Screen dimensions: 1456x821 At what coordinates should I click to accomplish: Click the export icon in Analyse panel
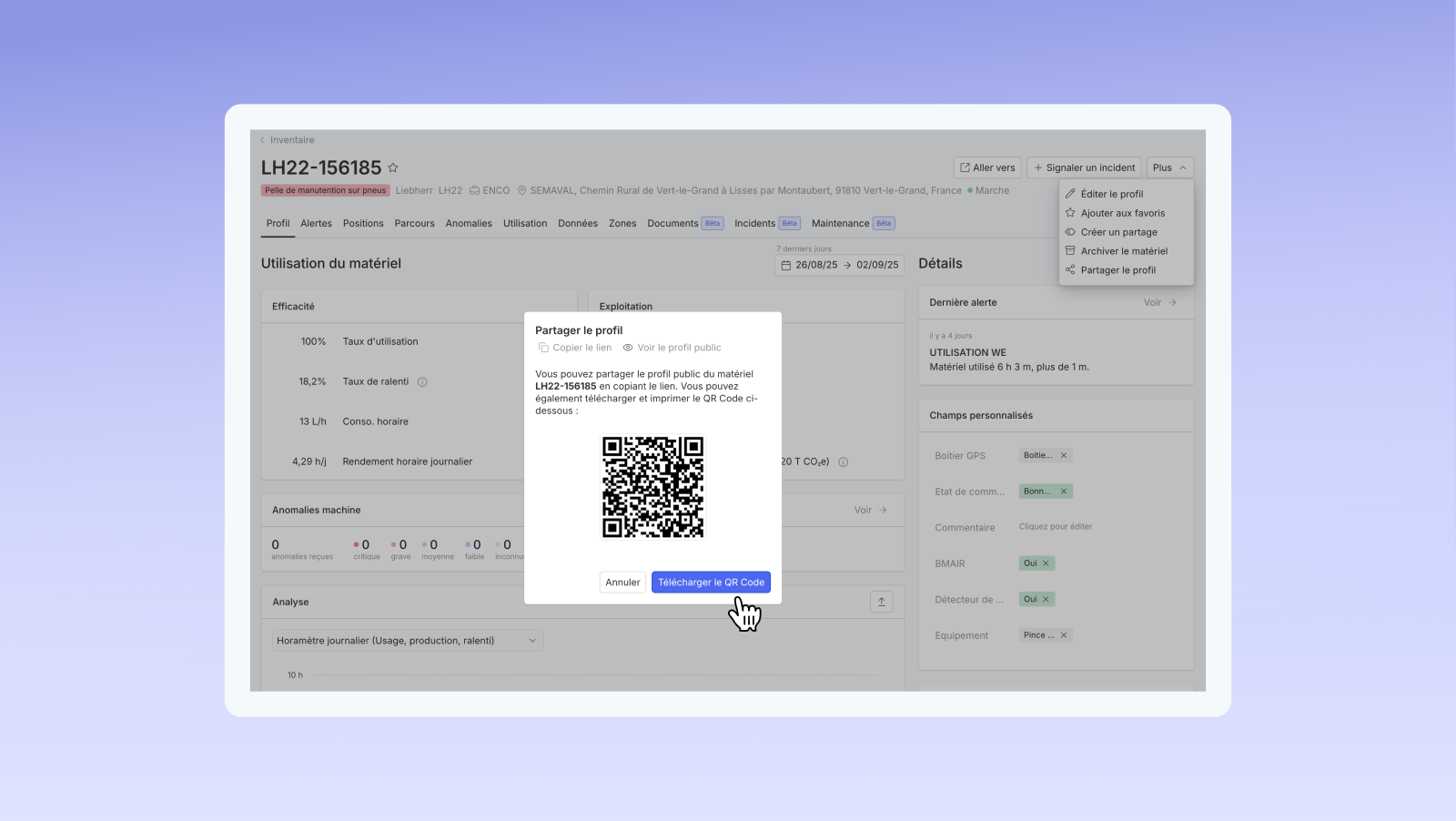point(881,602)
